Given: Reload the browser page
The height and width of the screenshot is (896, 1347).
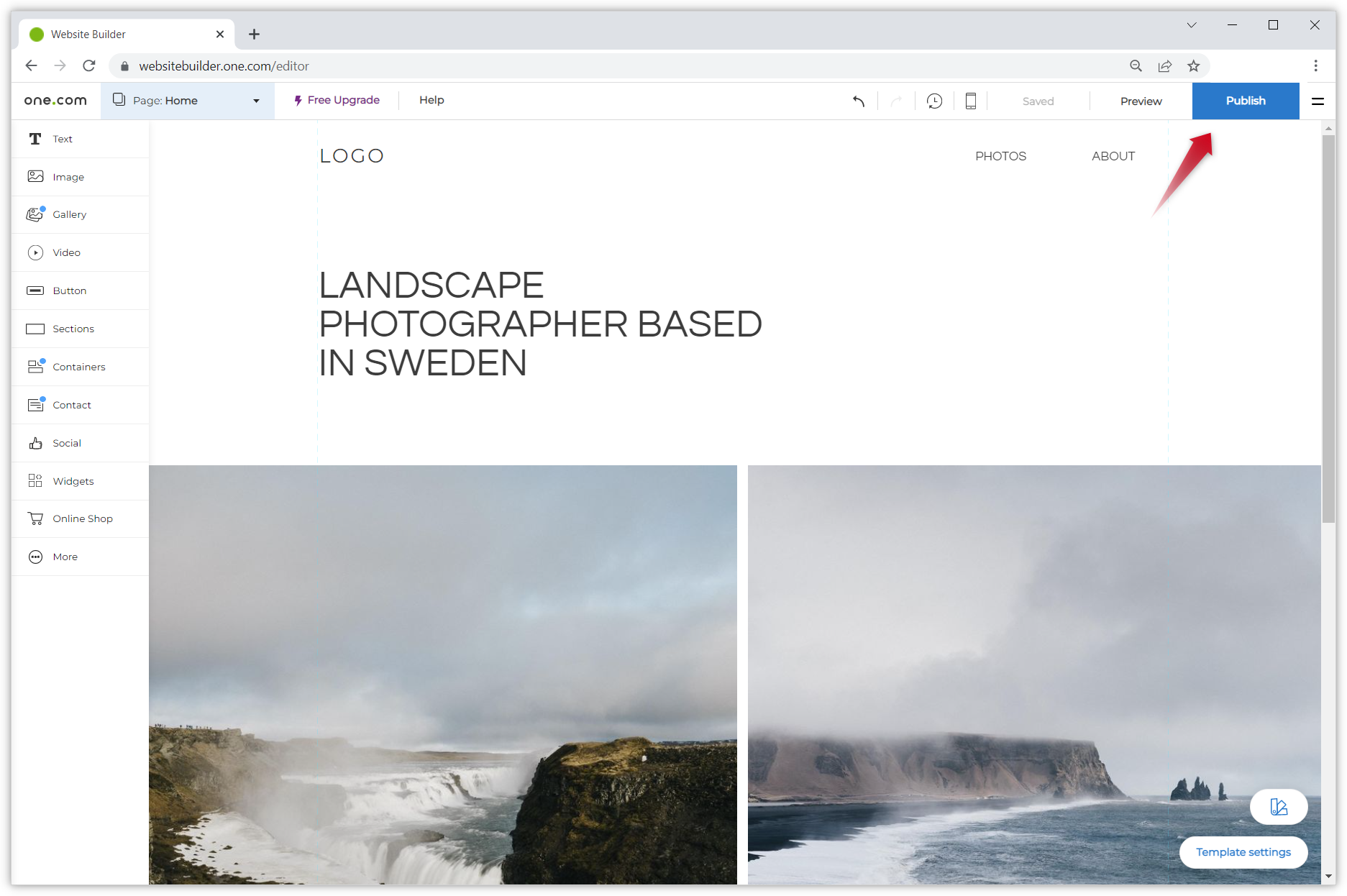Looking at the screenshot, I should 89,65.
